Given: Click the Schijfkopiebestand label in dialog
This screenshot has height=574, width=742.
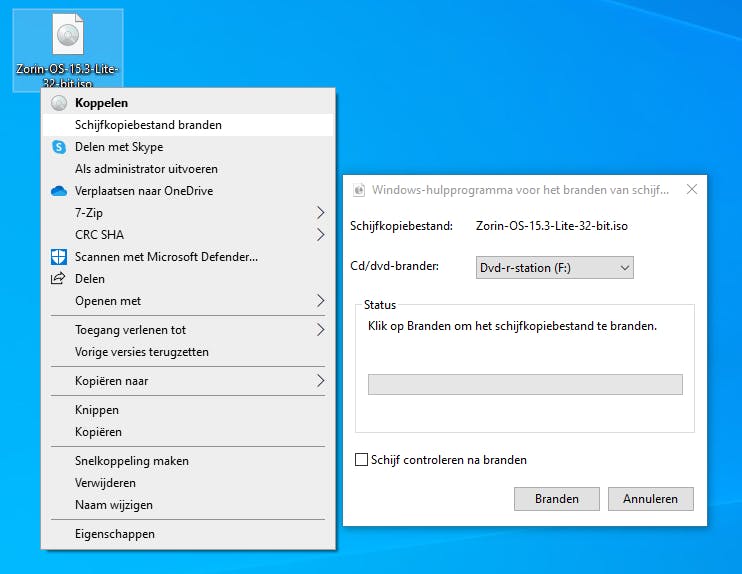Looking at the screenshot, I should [x=401, y=226].
